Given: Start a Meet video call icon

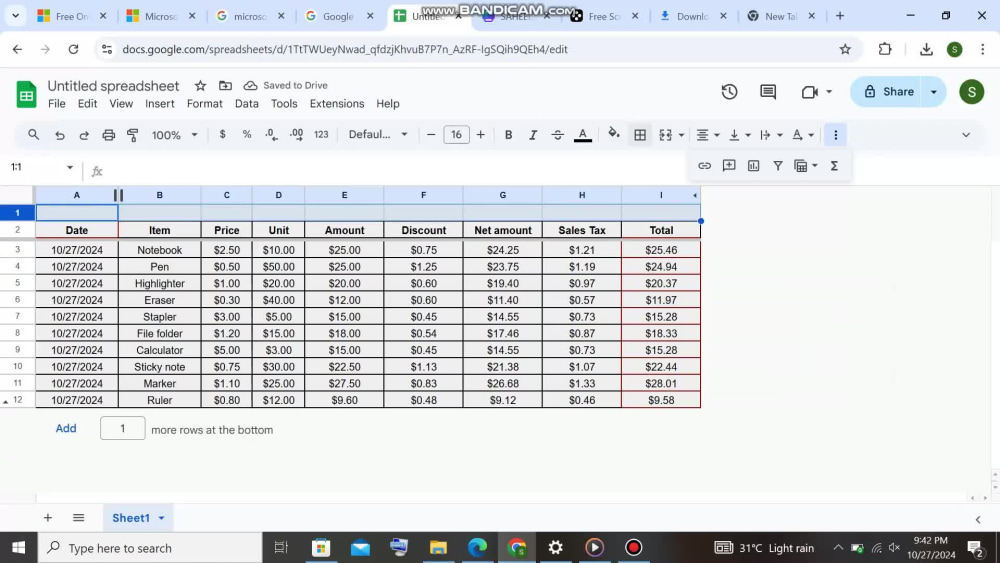Looking at the screenshot, I should click(809, 92).
